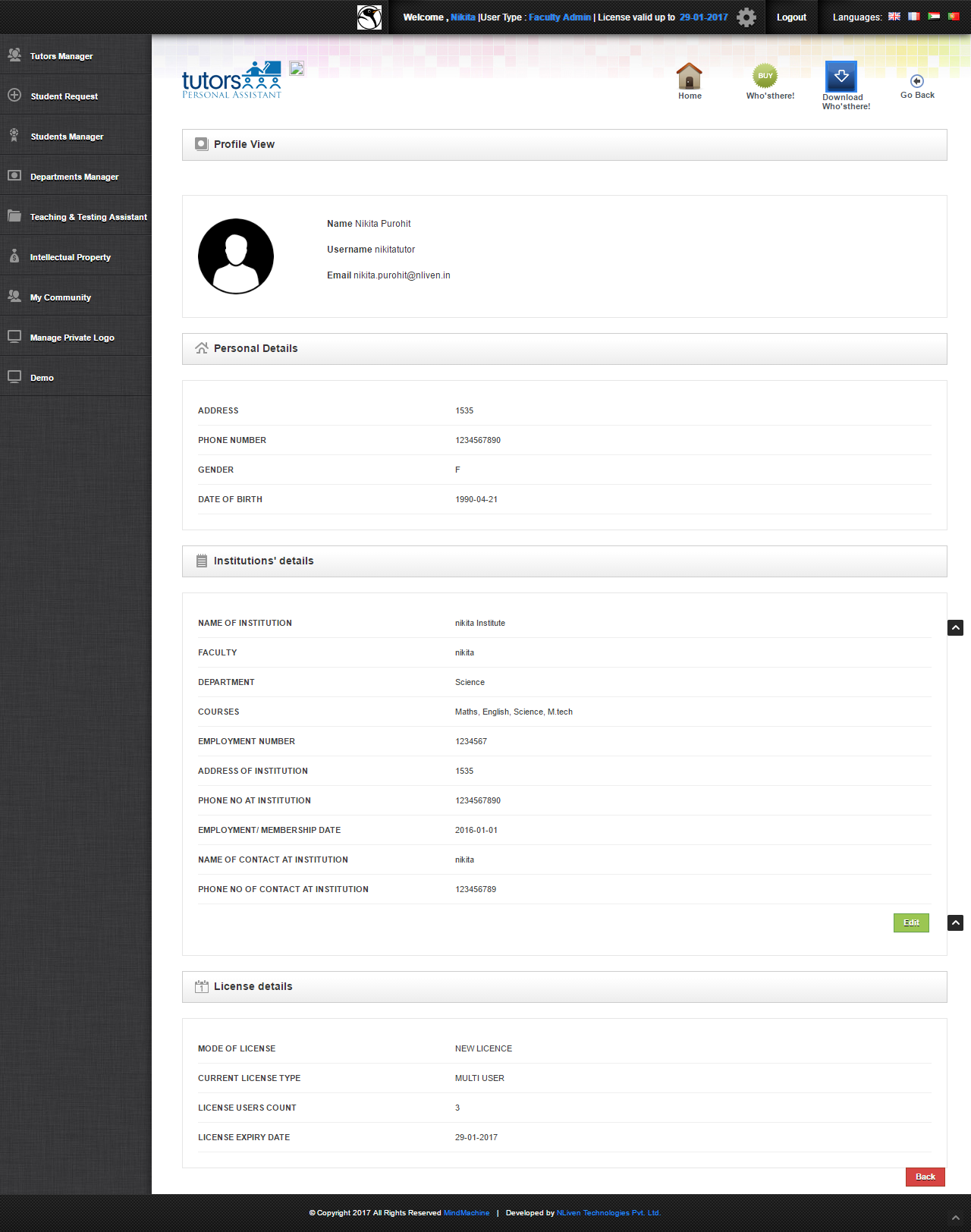This screenshot has width=971, height=1232.
Task: Click the contact phone value 123456789
Action: coord(476,889)
